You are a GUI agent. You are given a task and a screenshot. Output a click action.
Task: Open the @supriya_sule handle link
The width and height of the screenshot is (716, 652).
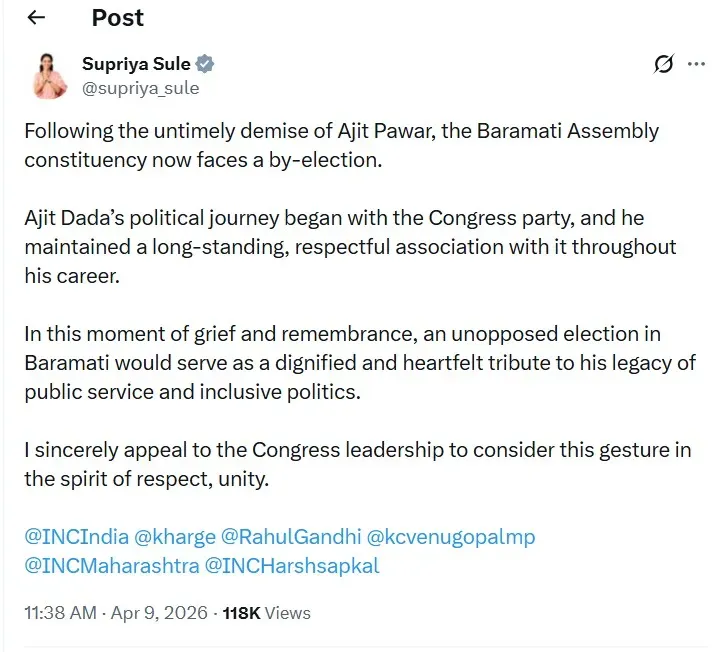(x=140, y=88)
